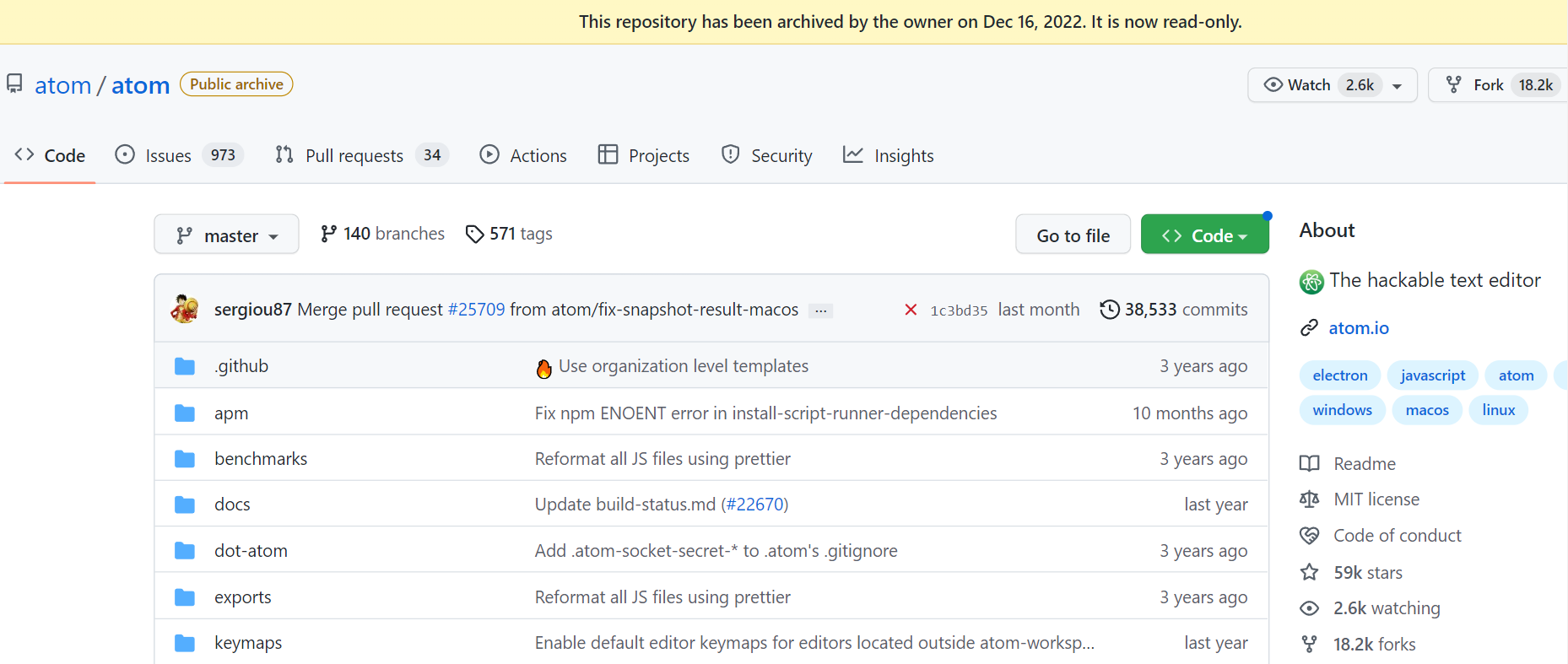
Task: Expand commit message ellipsis button
Action: point(820,310)
